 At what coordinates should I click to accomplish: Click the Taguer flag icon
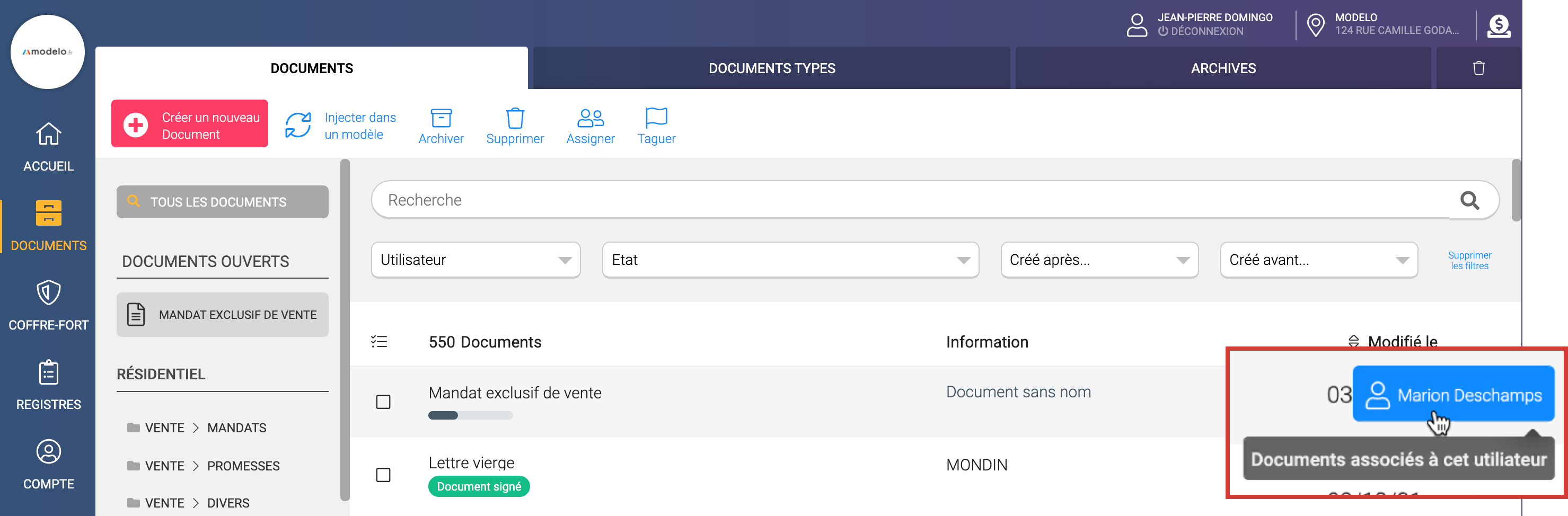656,118
